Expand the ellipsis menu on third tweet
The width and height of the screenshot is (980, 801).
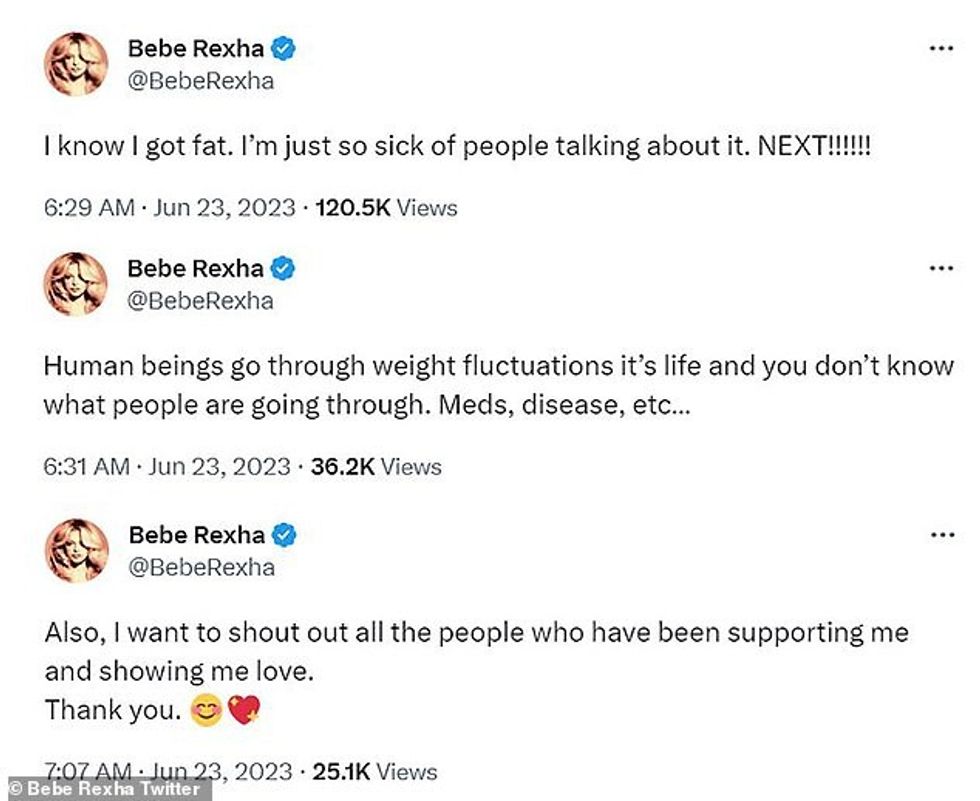pos(941,535)
